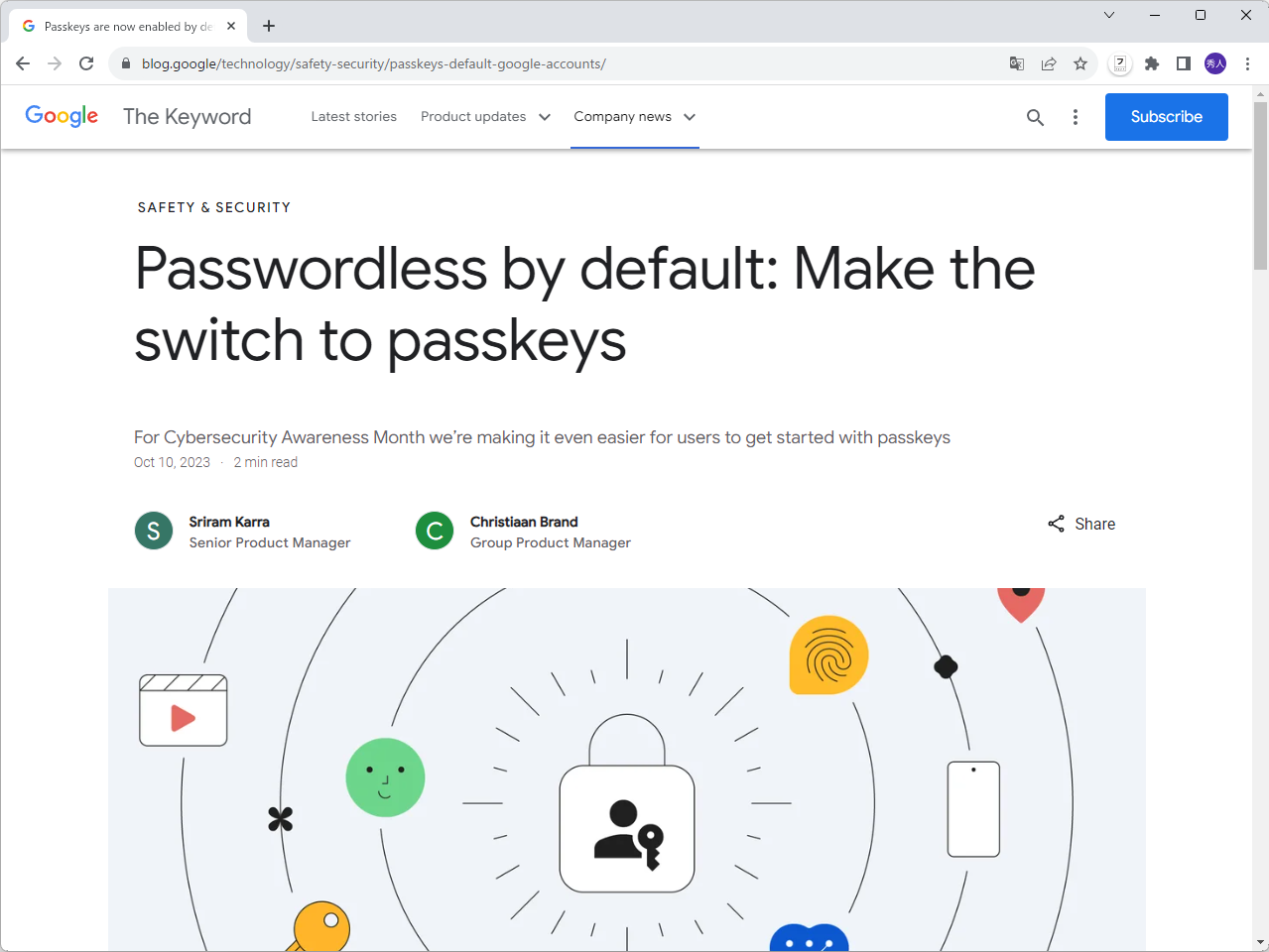Share this page from the address bar
Image resolution: width=1269 pixels, height=952 pixels.
(x=1049, y=63)
